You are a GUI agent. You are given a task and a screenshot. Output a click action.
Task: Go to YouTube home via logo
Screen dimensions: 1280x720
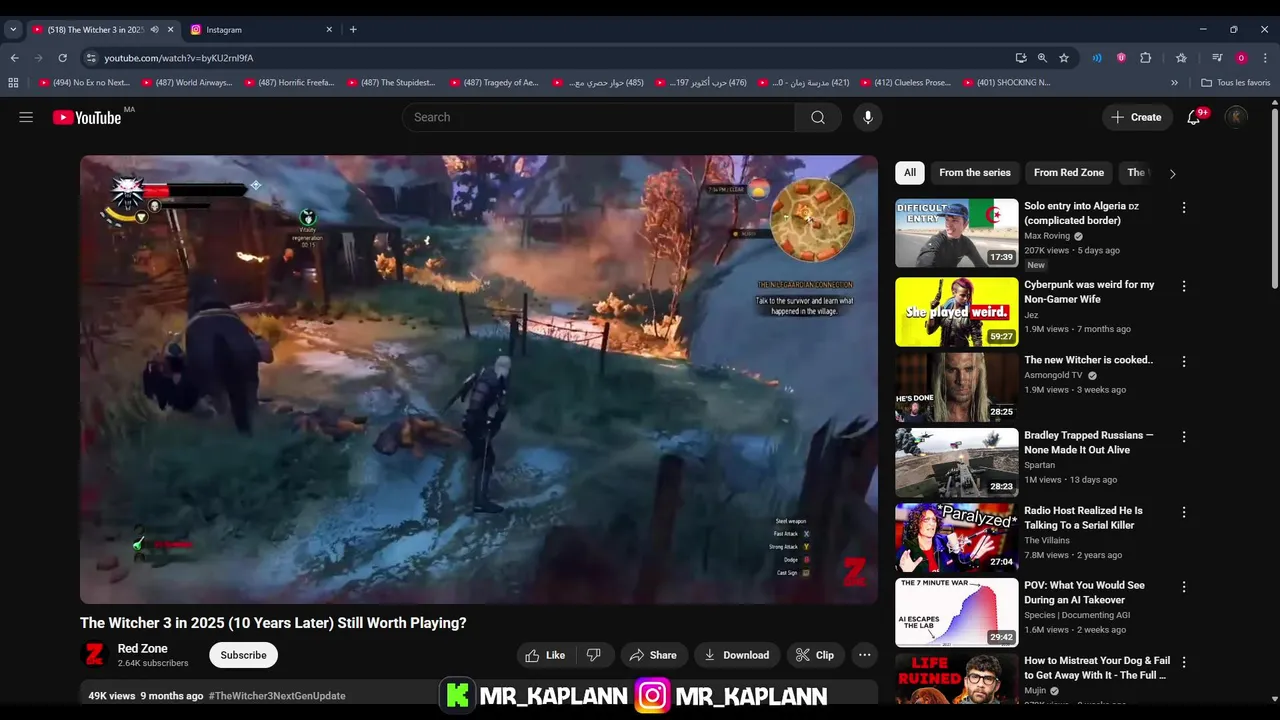(x=87, y=117)
